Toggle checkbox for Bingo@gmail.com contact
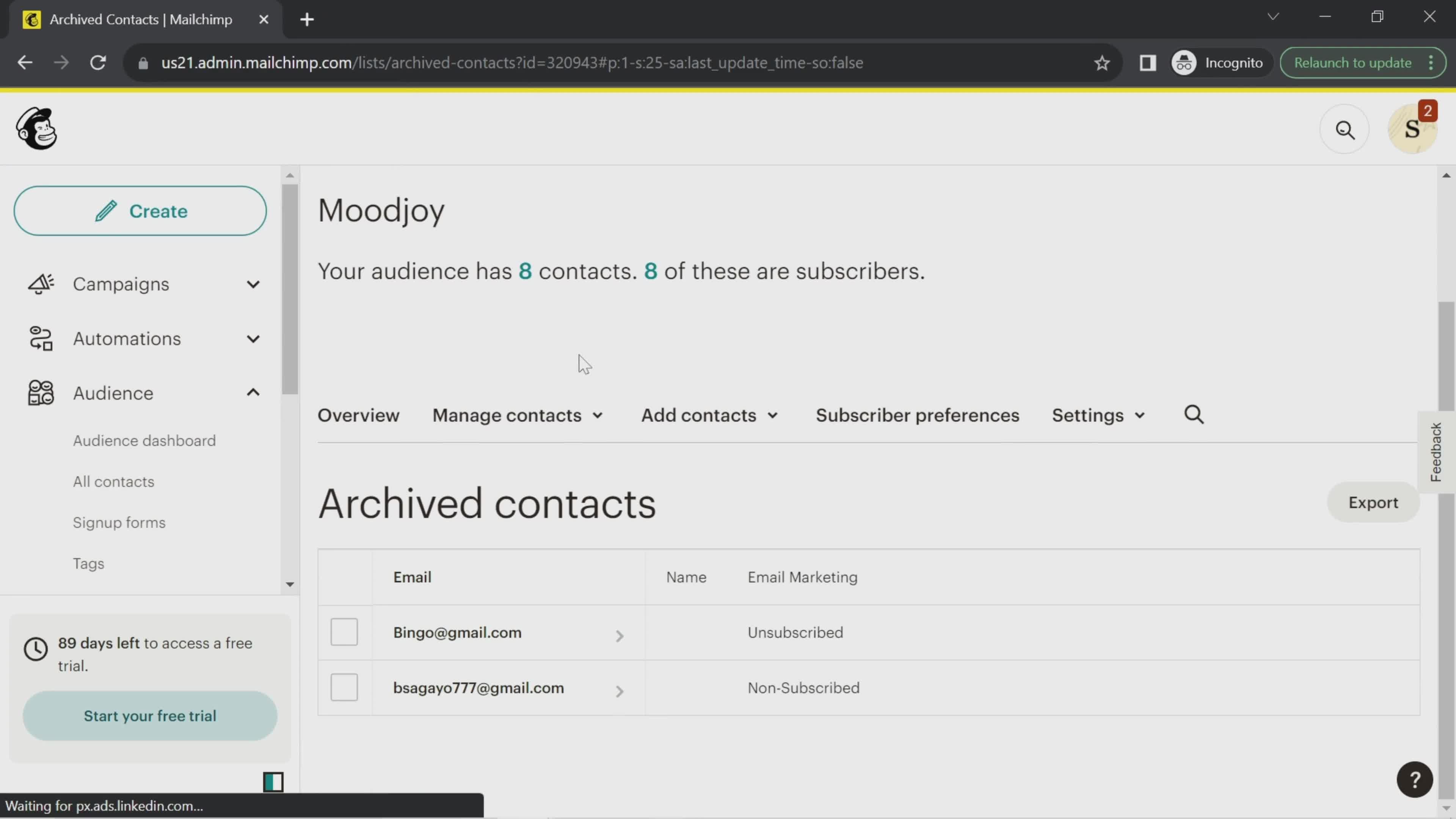This screenshot has width=1456, height=819. (x=344, y=632)
